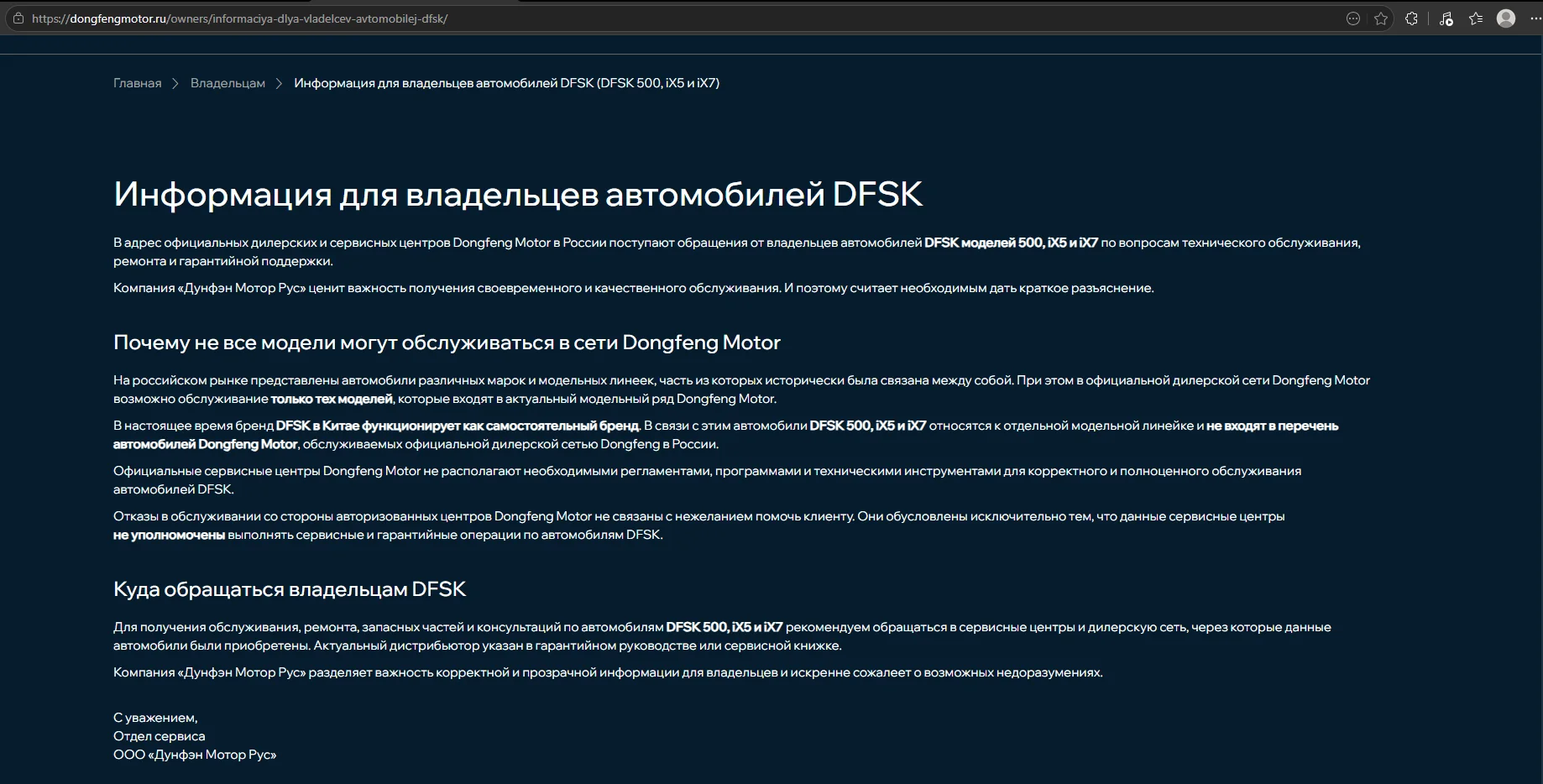Go to the Главная breadcrumb link

coord(138,83)
